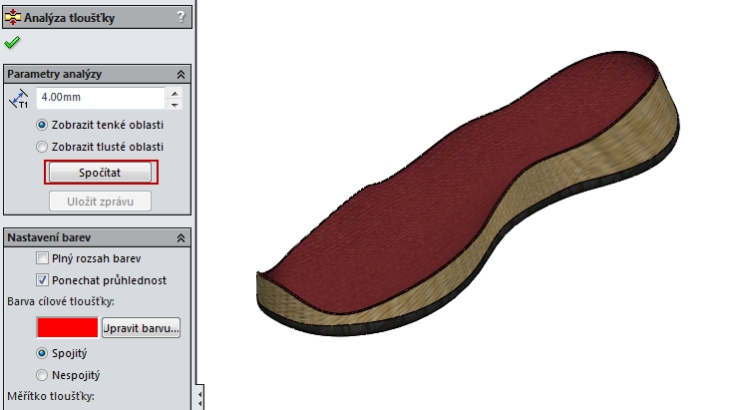Click the Spočítat button
Viewport: 750px width, 410px height.
click(x=100, y=172)
